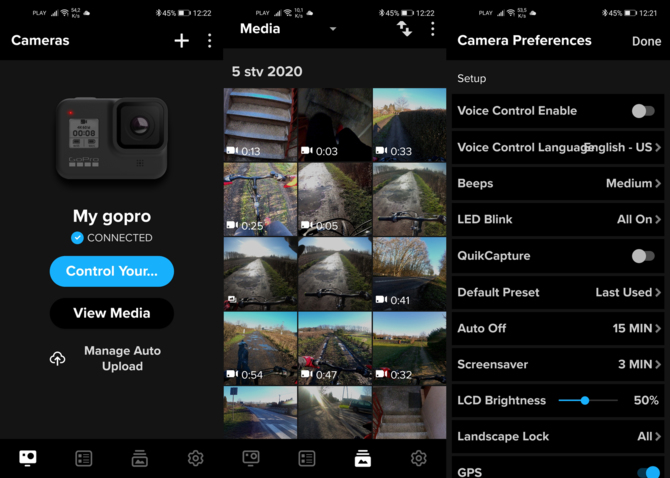Open the 0:33 hedge path video
This screenshot has height=478, width=670.
409,125
